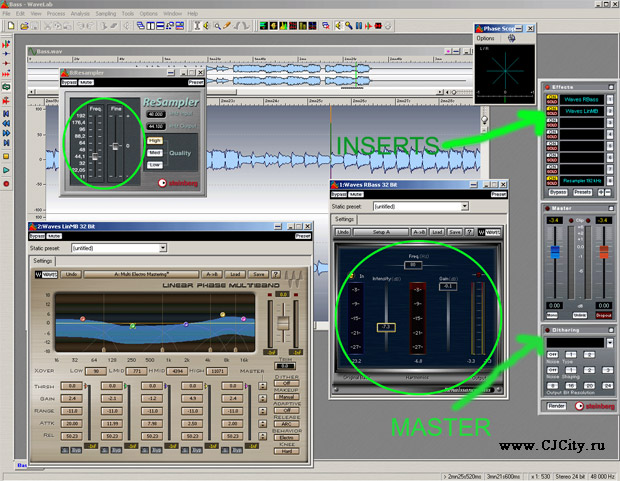Click the rewind transport icon

point(6,123)
